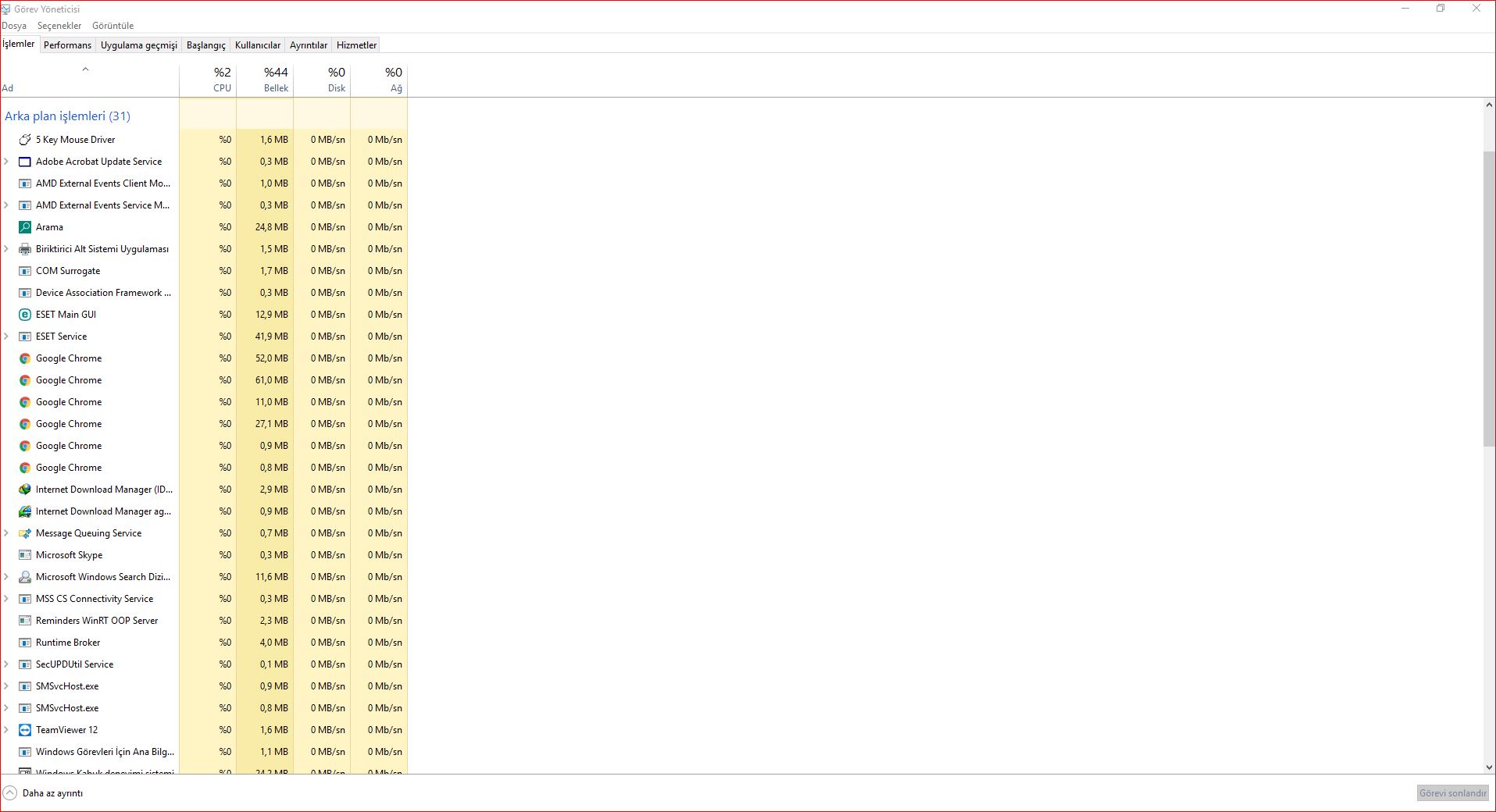1496x812 pixels.
Task: Sort by the CPU column header
Action: tap(208, 80)
